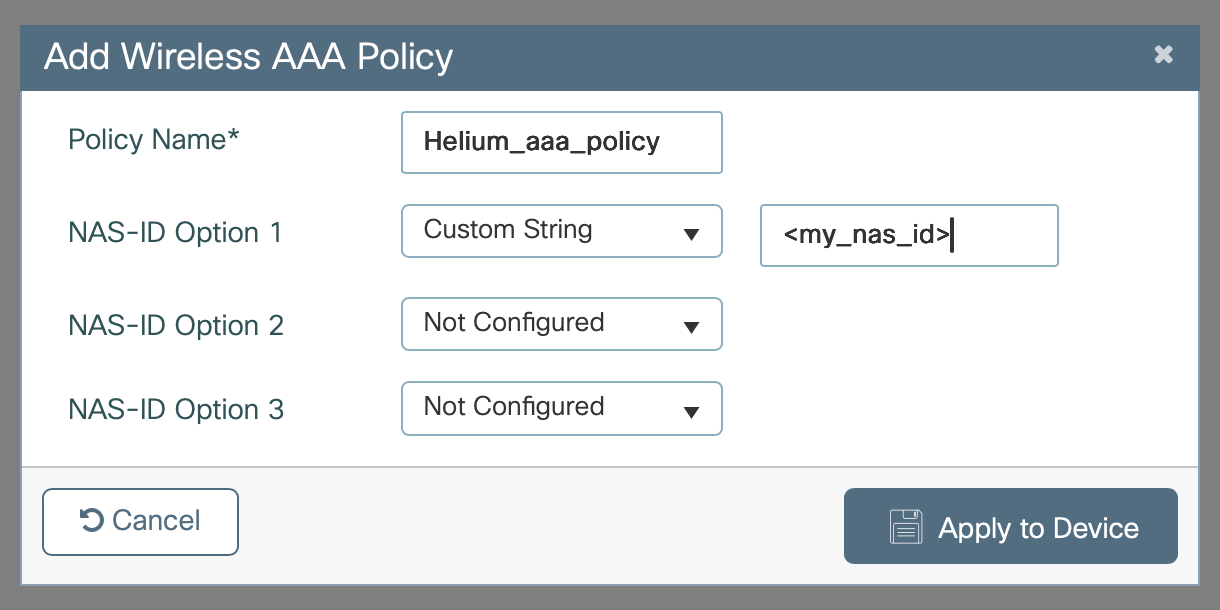This screenshot has height=610, width=1220.
Task: Click the Policy Name* label
Action: [154, 140]
